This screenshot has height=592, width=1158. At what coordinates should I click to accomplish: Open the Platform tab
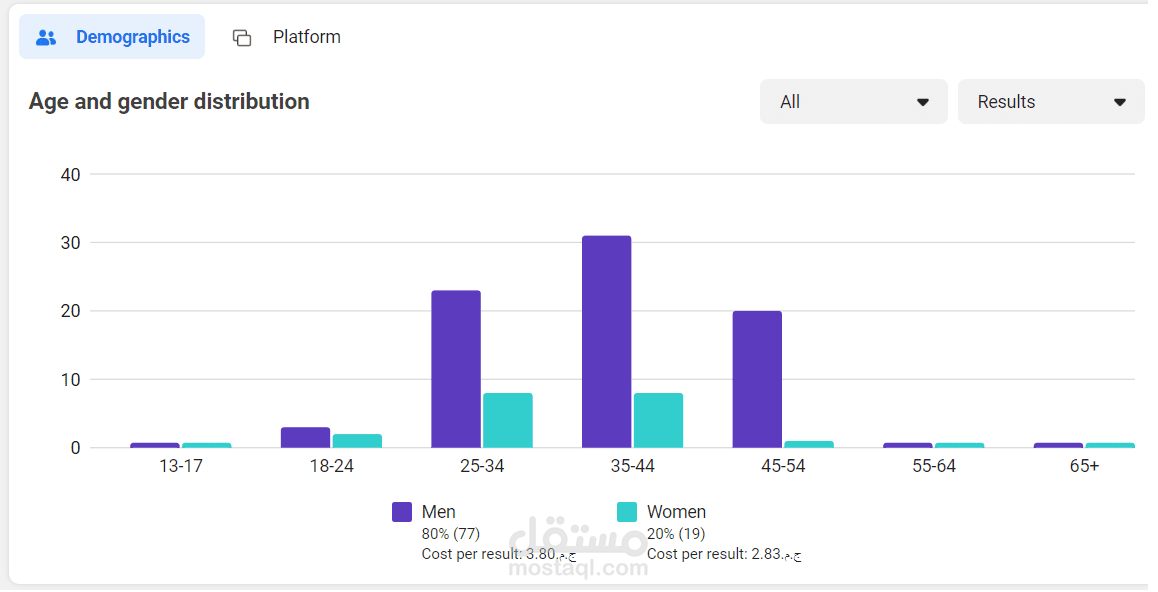288,37
